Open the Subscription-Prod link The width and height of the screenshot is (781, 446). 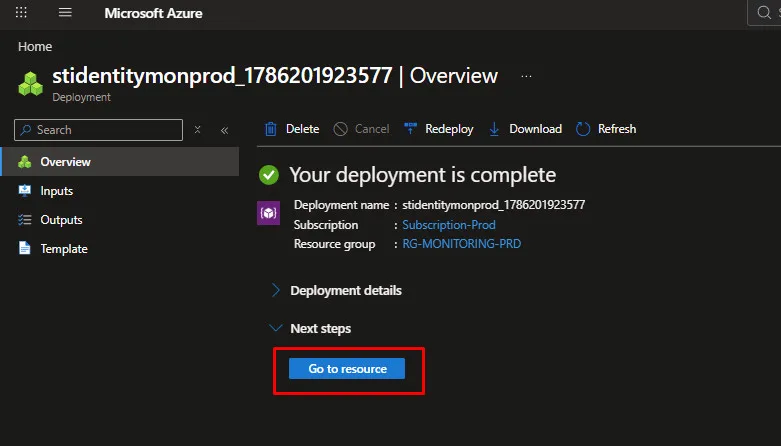pyautogui.click(x=449, y=225)
